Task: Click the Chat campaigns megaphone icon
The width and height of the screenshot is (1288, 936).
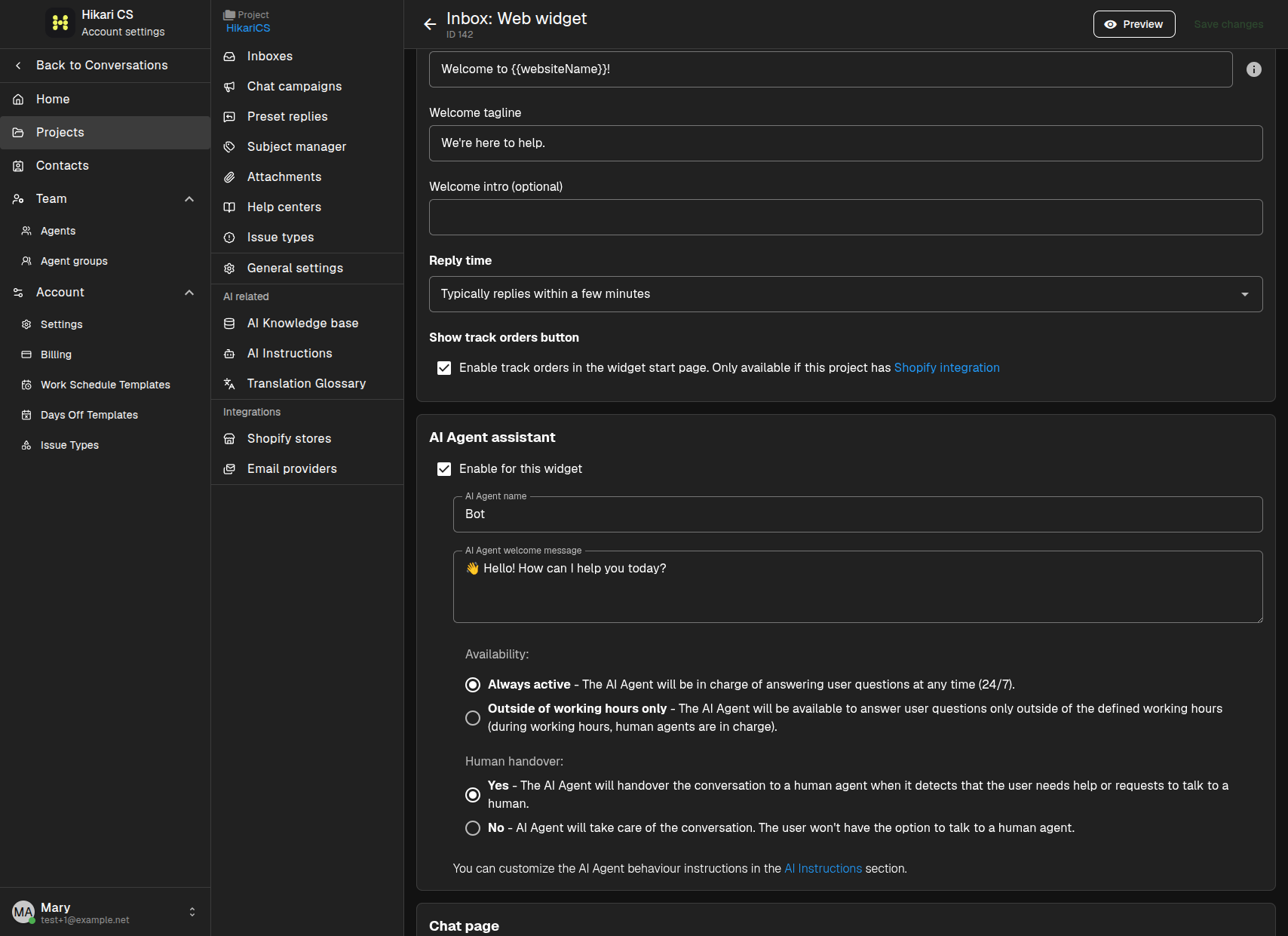Action: pyautogui.click(x=229, y=87)
